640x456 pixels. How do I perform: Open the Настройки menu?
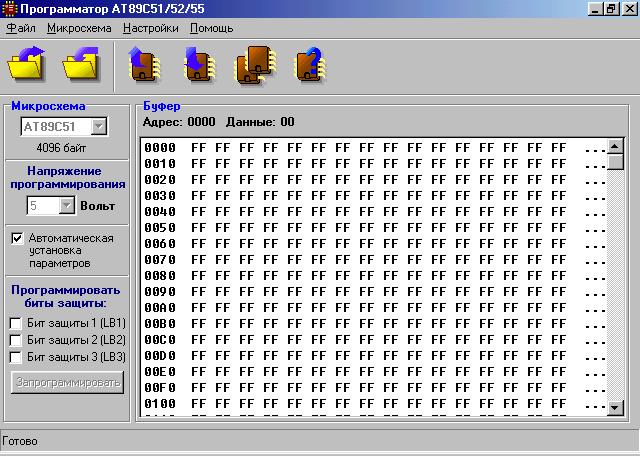coord(151,28)
